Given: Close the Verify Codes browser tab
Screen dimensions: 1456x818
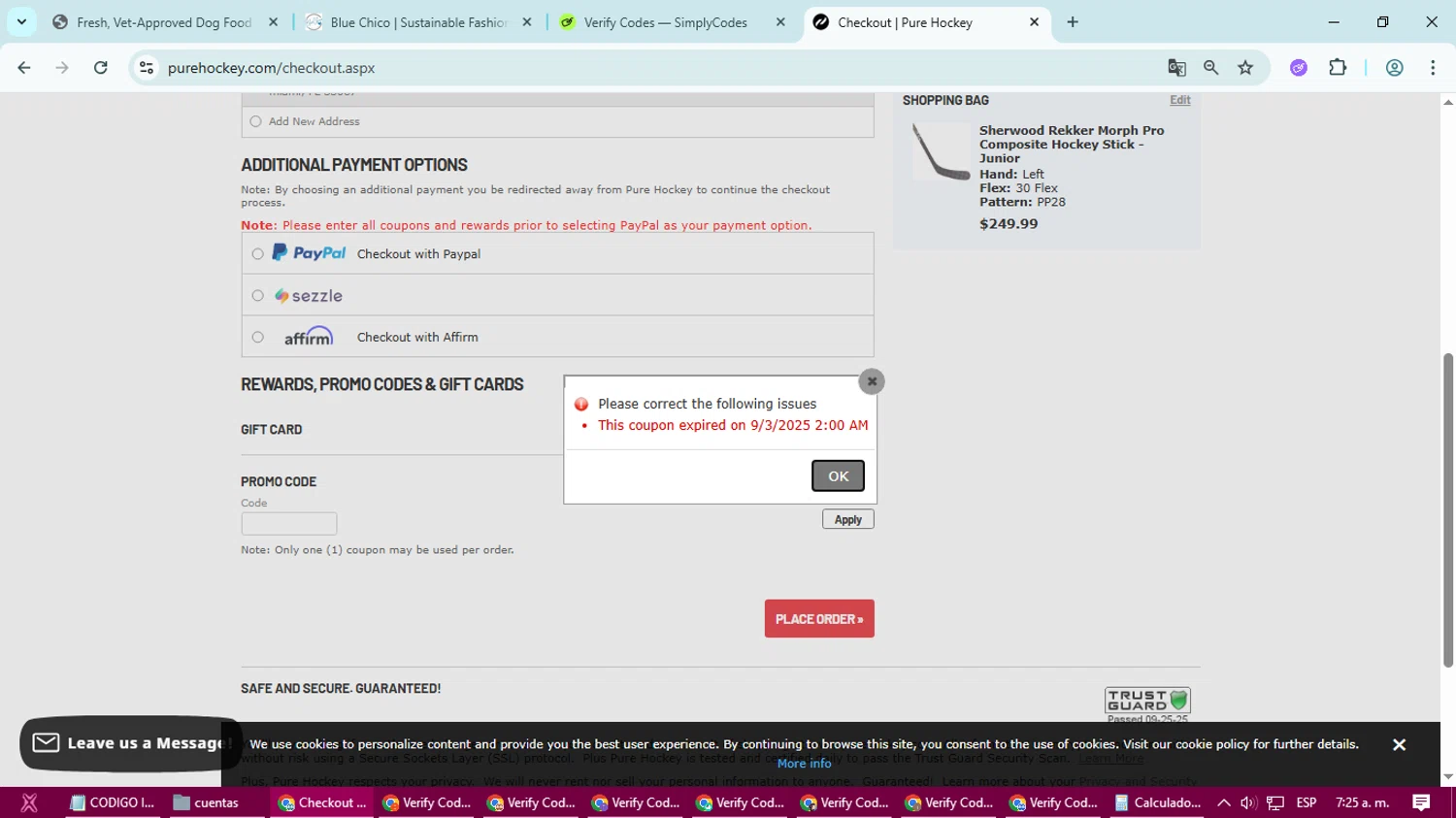Looking at the screenshot, I should [780, 22].
